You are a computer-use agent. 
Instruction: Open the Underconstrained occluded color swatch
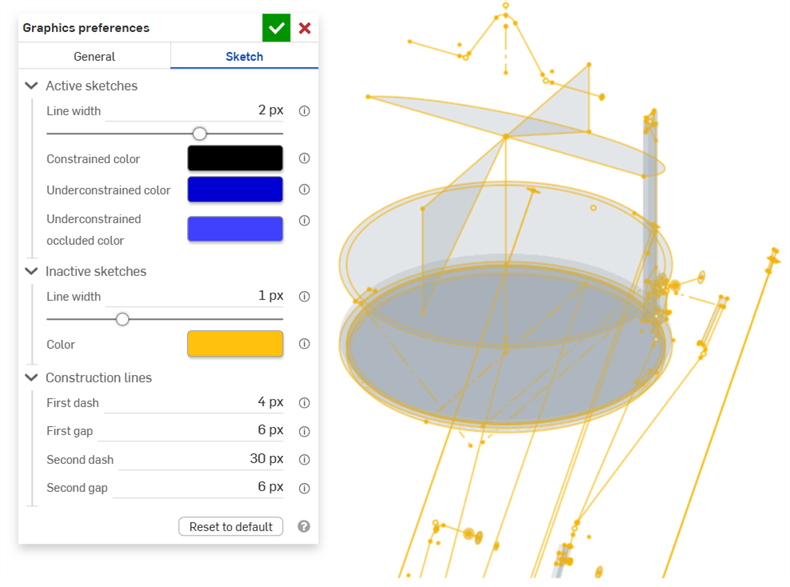(235, 229)
